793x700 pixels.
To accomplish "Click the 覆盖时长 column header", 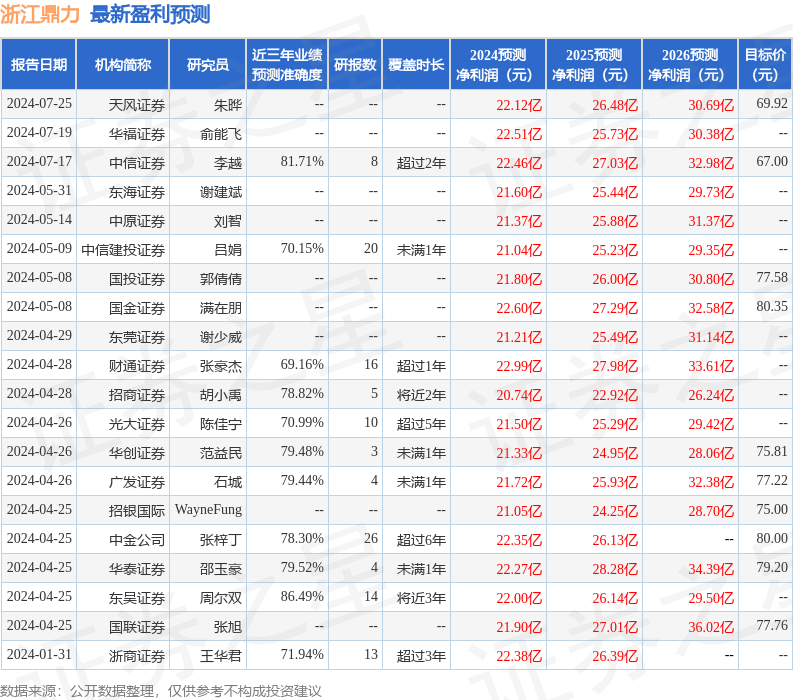I will 416,64.
